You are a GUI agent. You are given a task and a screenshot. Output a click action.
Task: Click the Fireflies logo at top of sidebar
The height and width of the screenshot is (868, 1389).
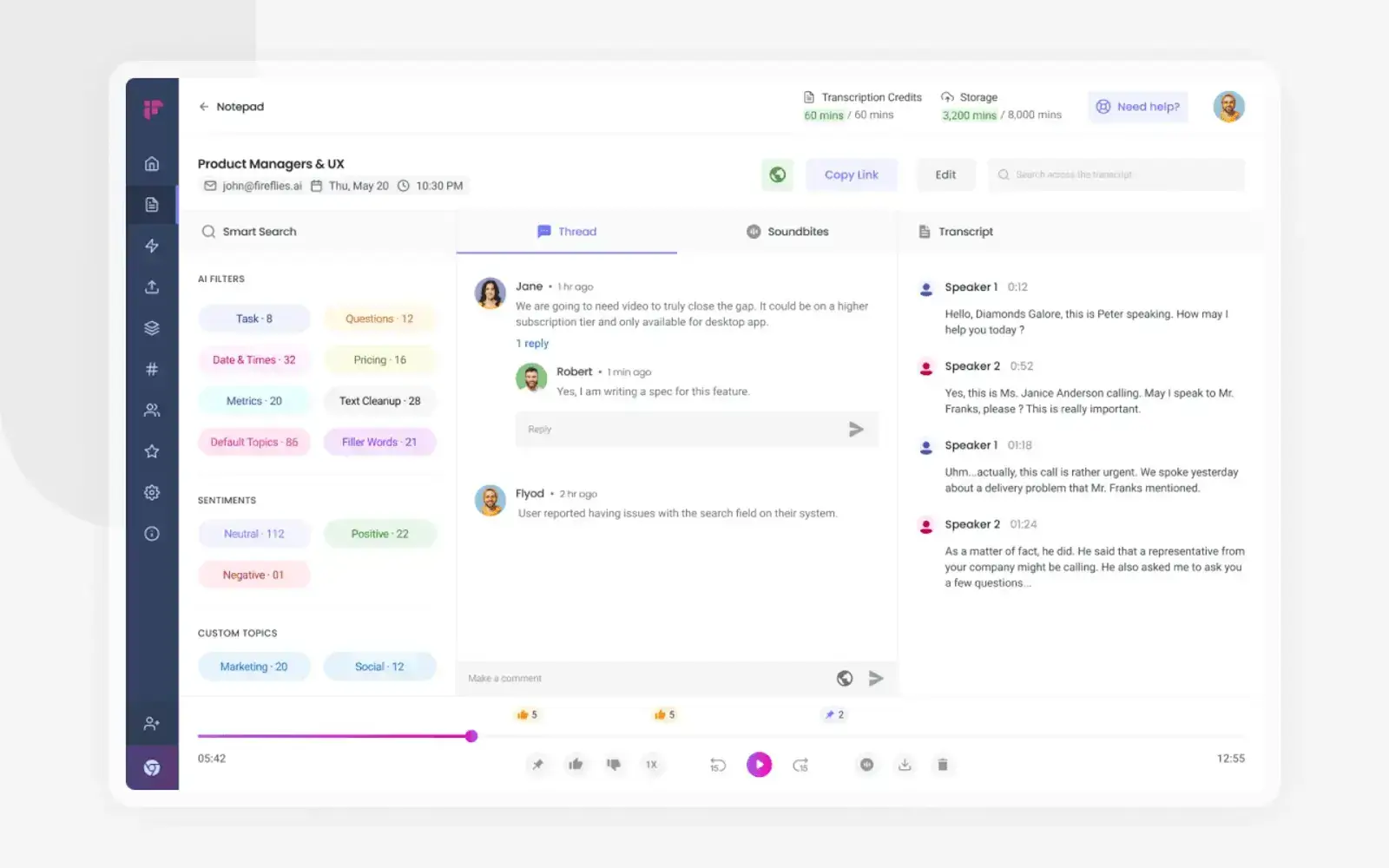tap(153, 109)
